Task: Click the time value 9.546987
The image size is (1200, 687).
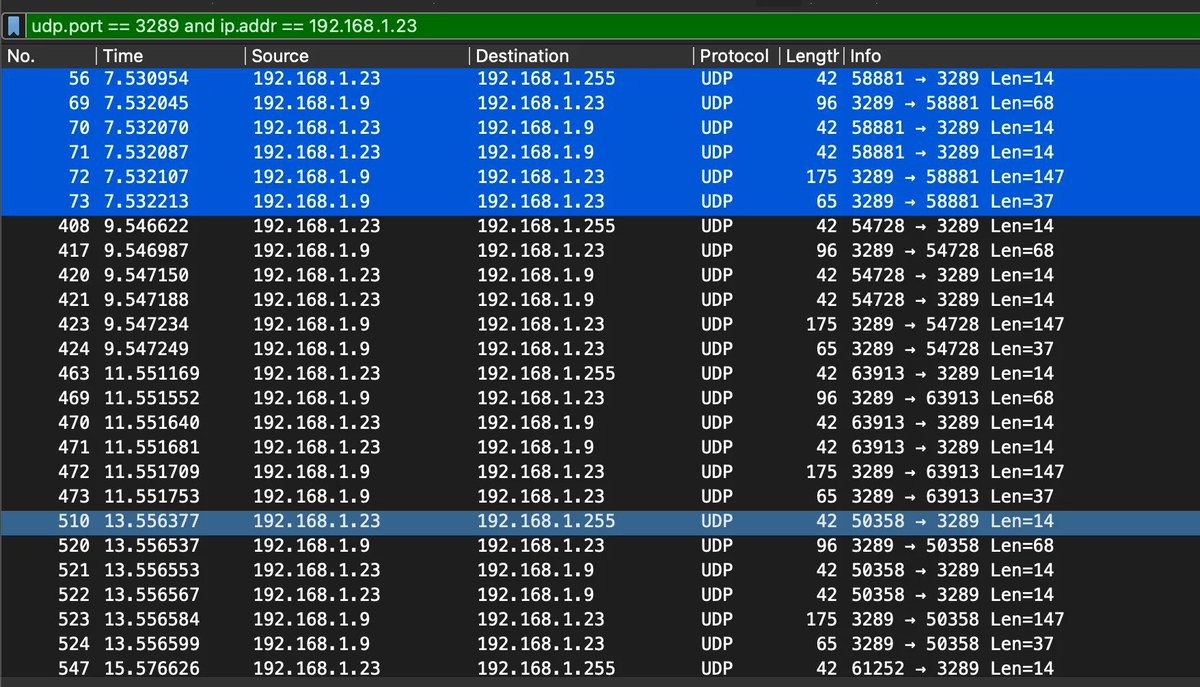Action: coord(146,250)
